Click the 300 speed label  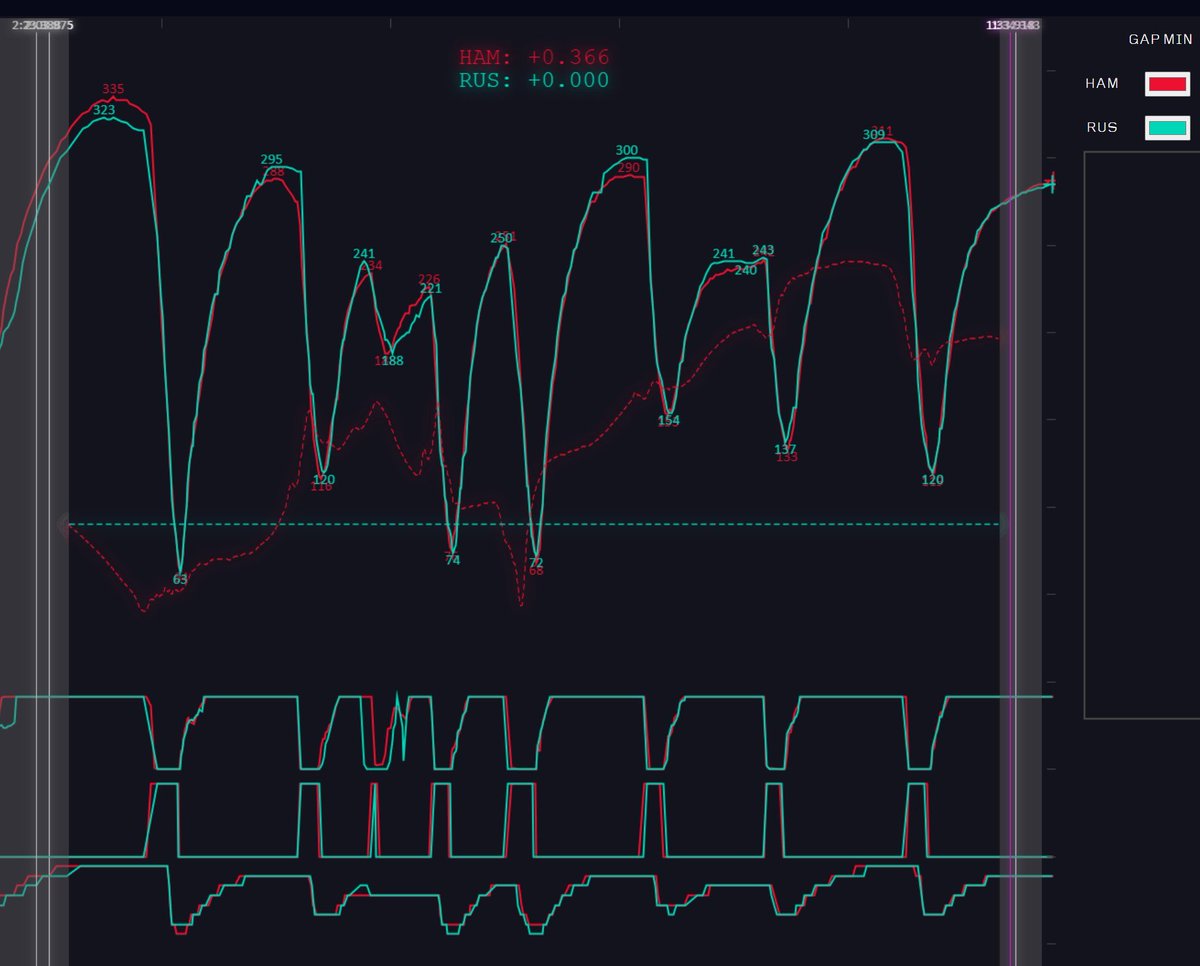pos(627,151)
